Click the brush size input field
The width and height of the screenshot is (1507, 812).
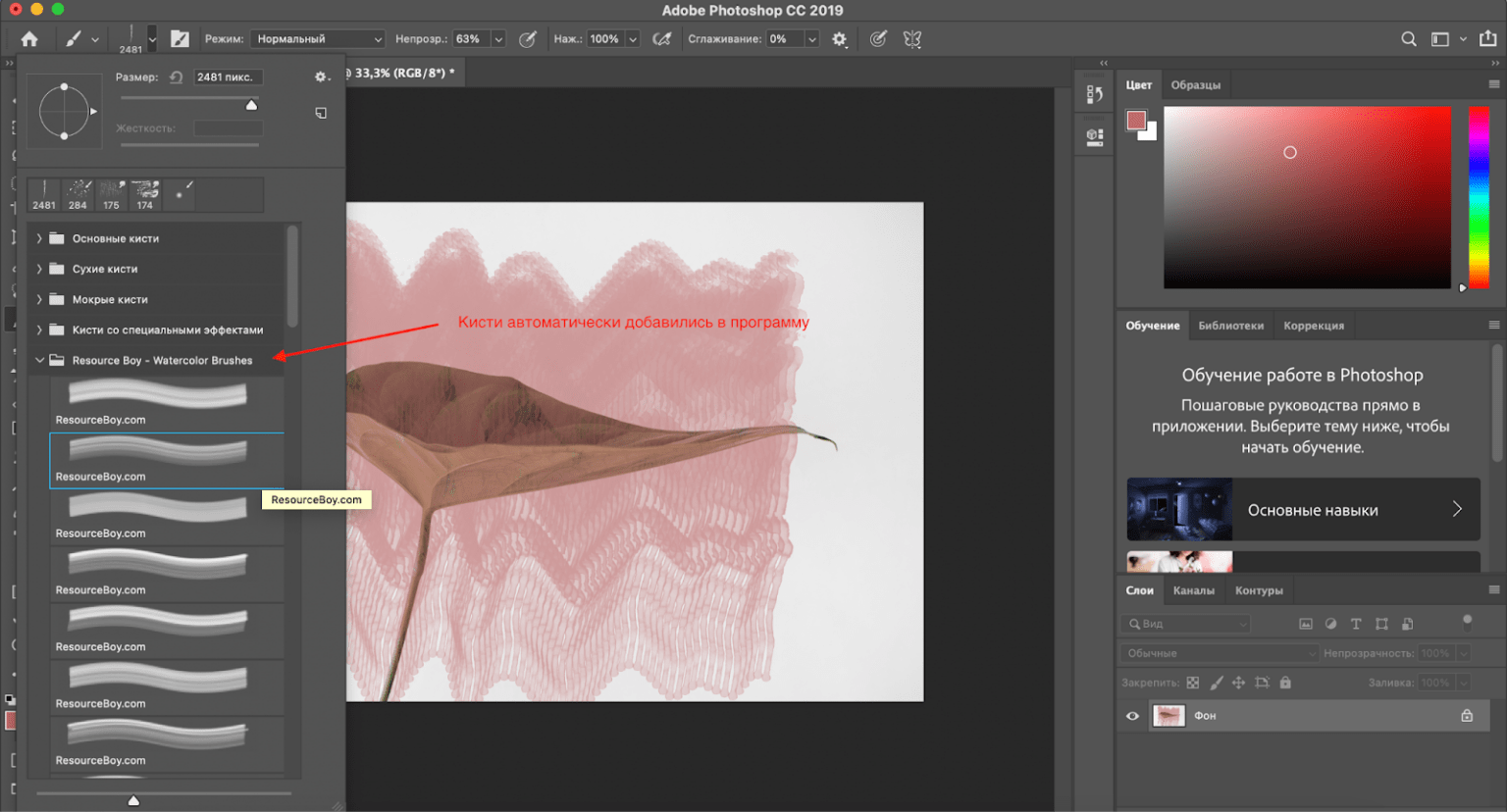point(227,76)
